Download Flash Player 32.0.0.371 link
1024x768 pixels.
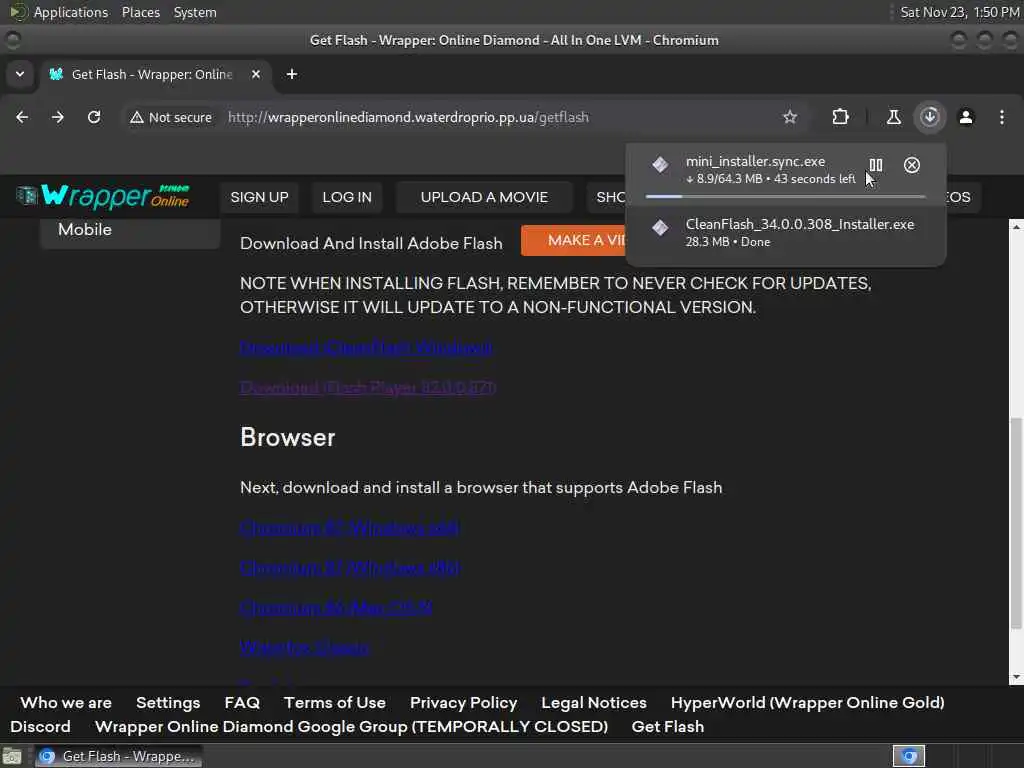click(368, 387)
